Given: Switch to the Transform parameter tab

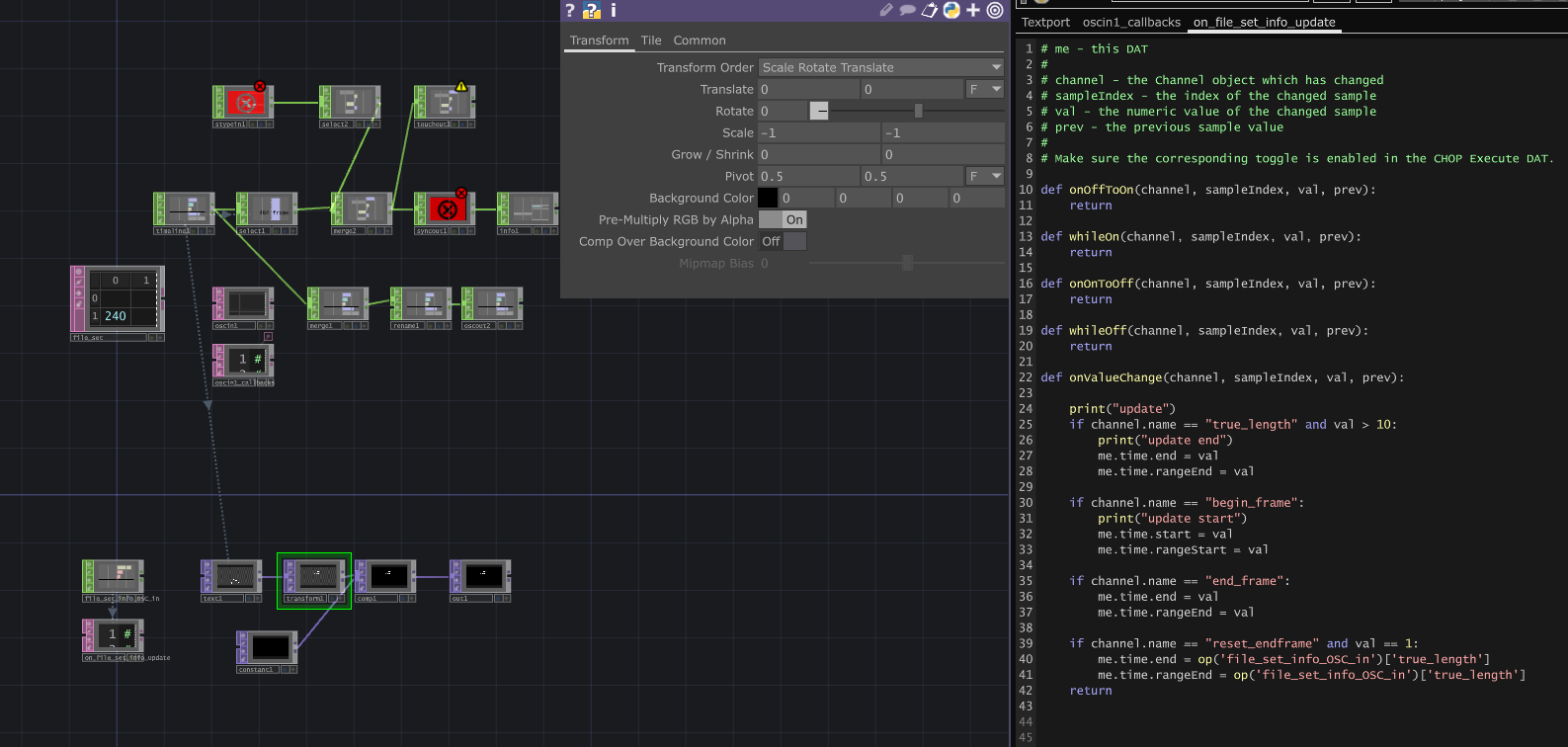Looking at the screenshot, I should tap(600, 41).
